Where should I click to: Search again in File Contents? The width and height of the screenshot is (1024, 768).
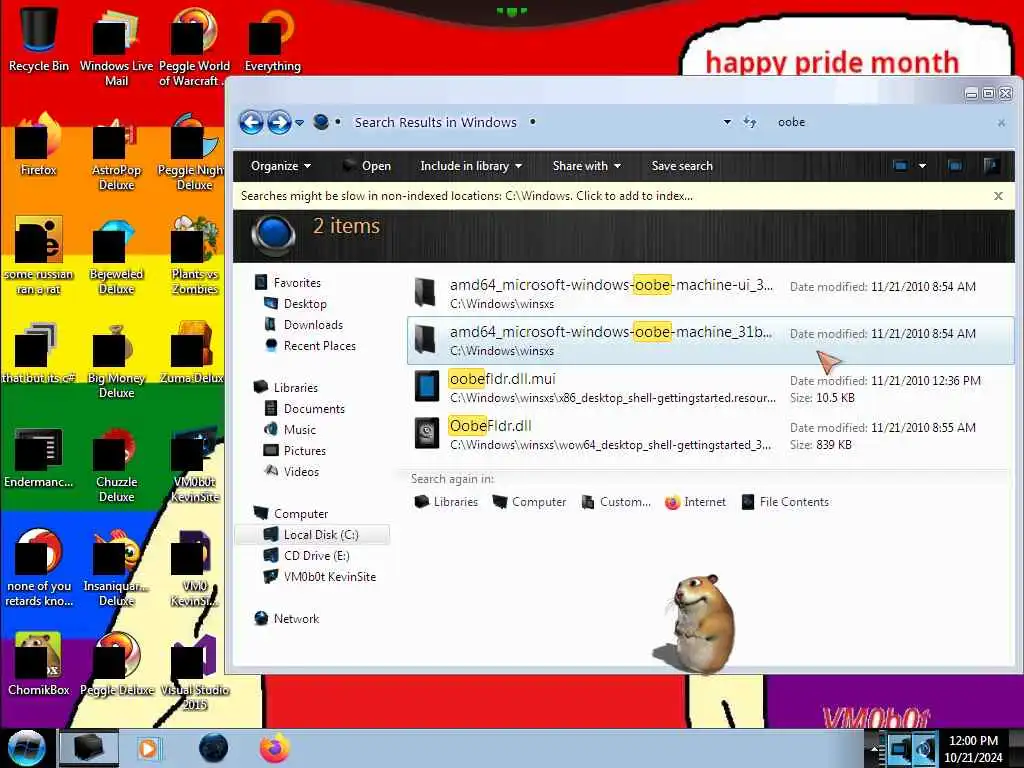point(786,502)
